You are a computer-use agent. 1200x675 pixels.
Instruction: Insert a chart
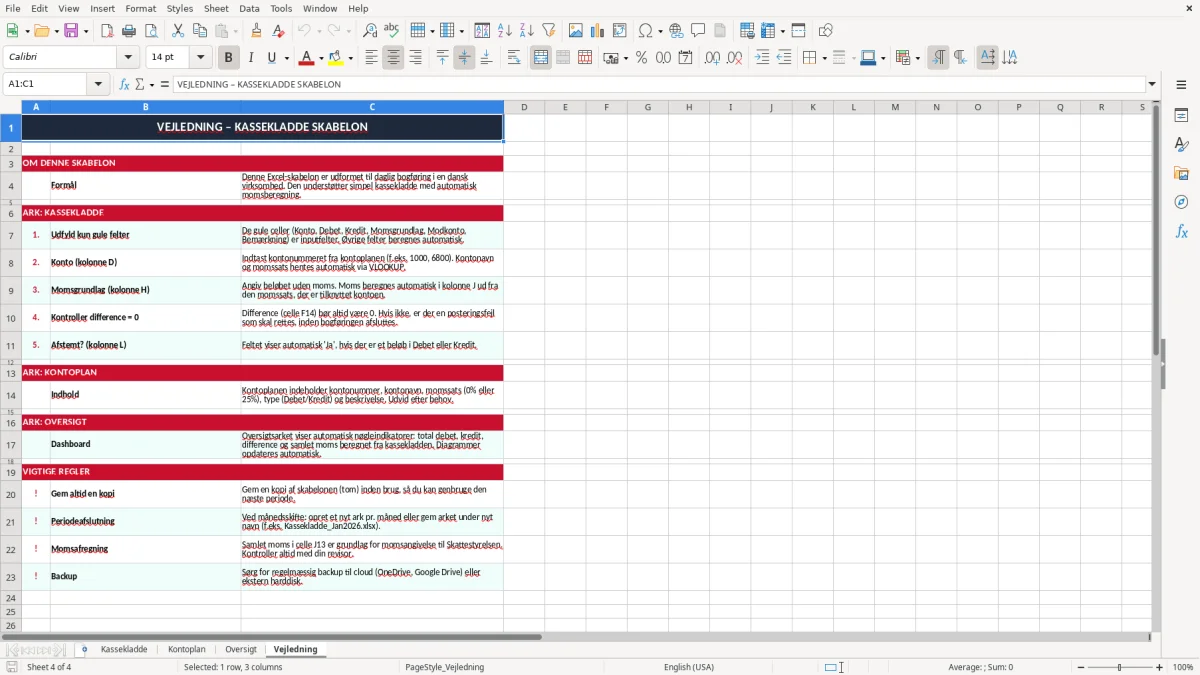pos(598,30)
